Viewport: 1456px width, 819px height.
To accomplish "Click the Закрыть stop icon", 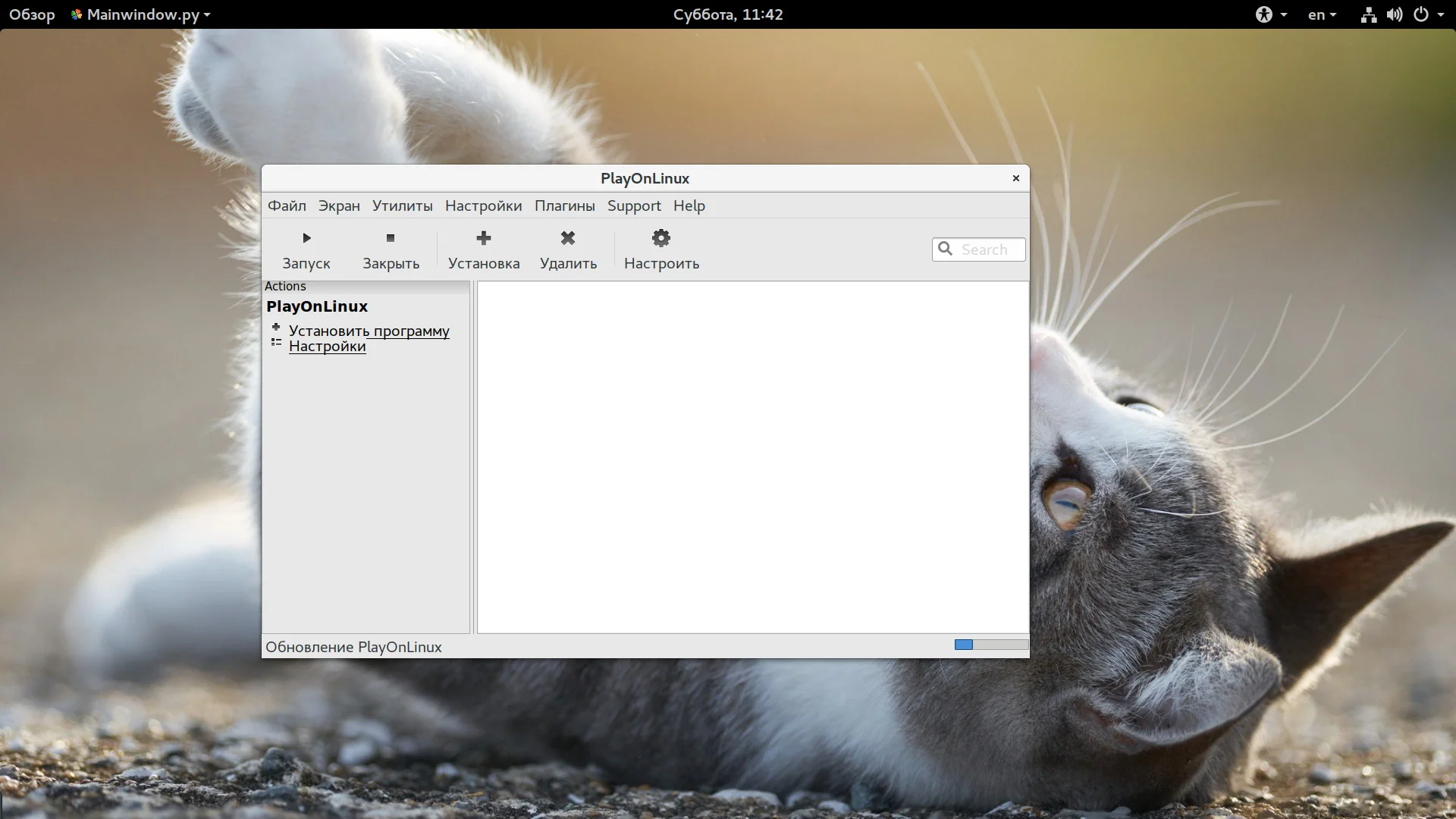I will pos(391,238).
